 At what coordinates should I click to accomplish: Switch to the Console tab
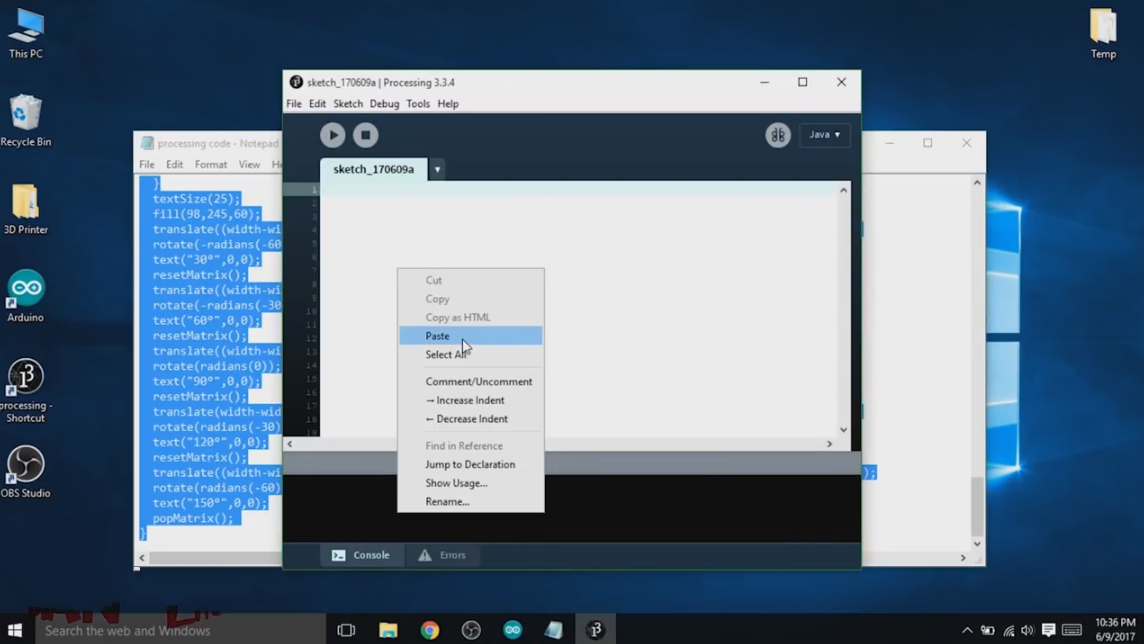tap(361, 555)
